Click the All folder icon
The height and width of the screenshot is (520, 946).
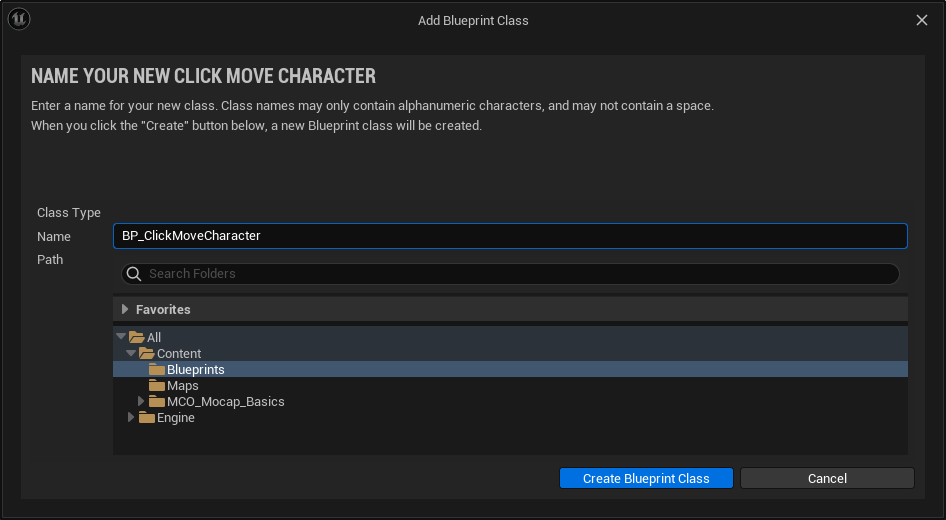tap(137, 337)
